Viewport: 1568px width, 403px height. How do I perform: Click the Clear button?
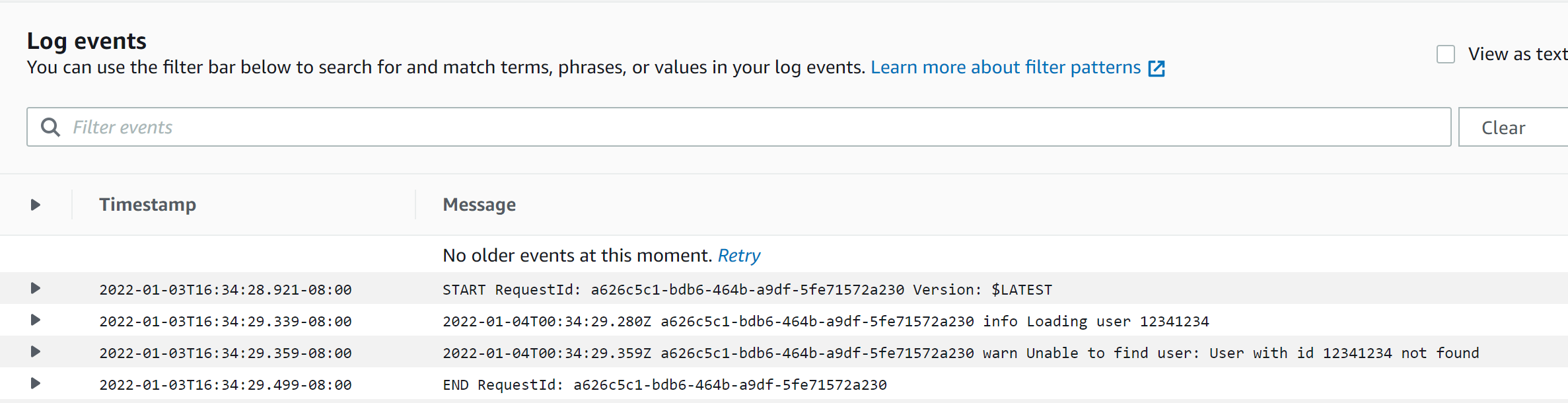coord(1513,127)
